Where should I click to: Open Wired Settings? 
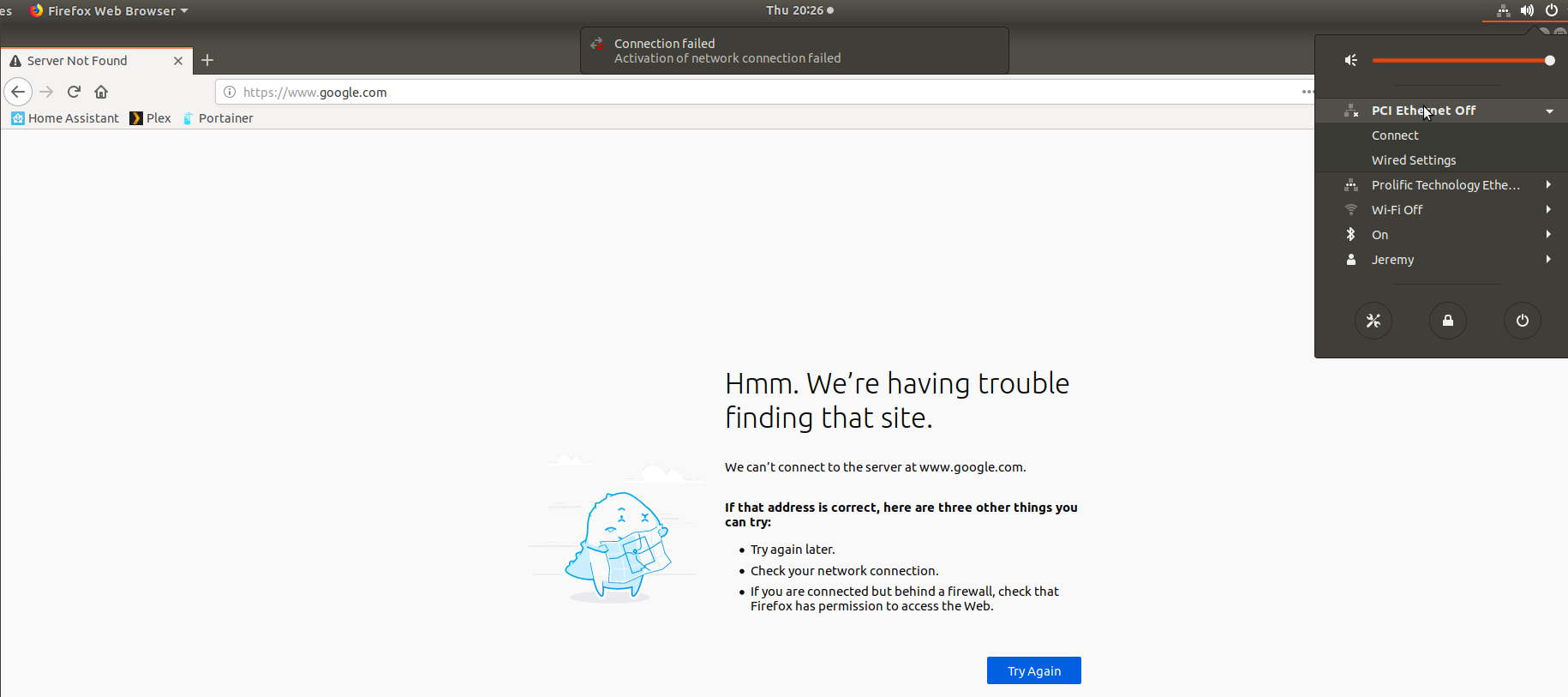tap(1414, 160)
